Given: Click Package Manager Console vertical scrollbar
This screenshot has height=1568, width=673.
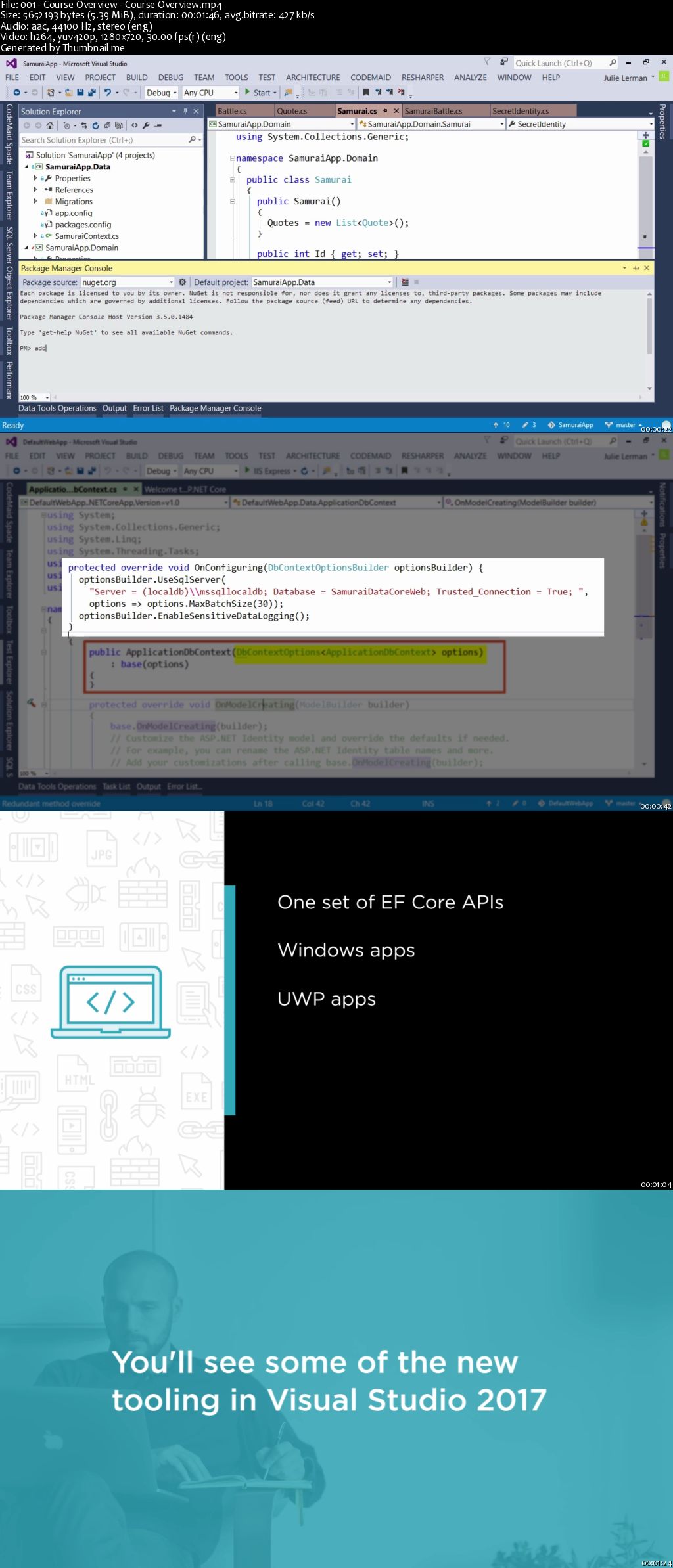Looking at the screenshot, I should click(649, 340).
